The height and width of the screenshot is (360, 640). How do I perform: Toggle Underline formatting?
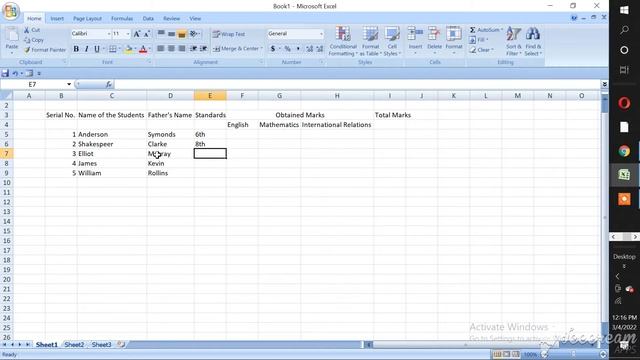(x=97, y=49)
